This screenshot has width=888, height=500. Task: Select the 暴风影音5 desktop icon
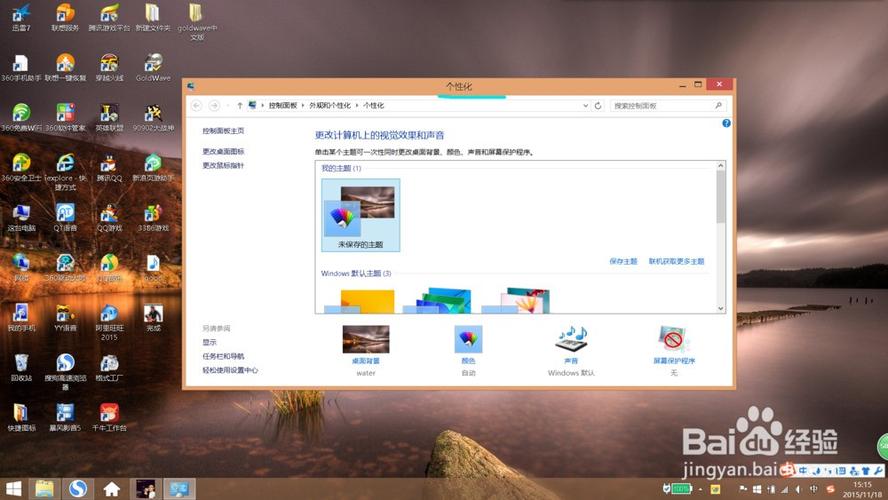pos(65,417)
